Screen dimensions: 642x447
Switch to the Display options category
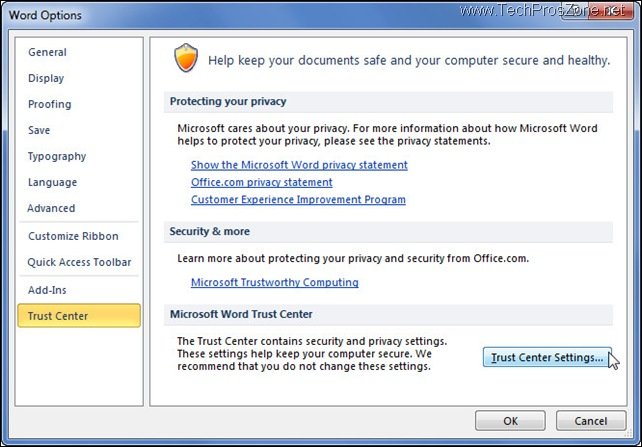coord(46,78)
